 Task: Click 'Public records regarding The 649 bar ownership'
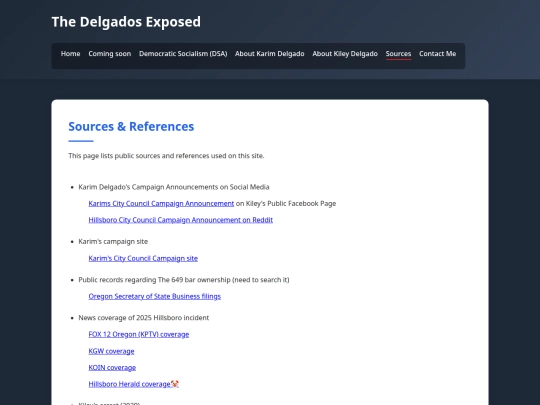click(x=155, y=280)
